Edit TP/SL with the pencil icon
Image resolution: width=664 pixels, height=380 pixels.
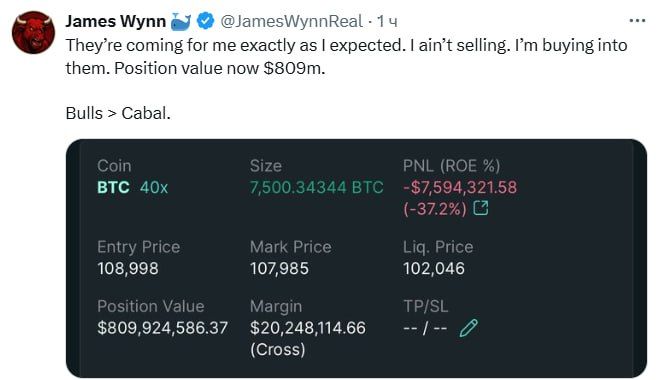click(x=469, y=328)
